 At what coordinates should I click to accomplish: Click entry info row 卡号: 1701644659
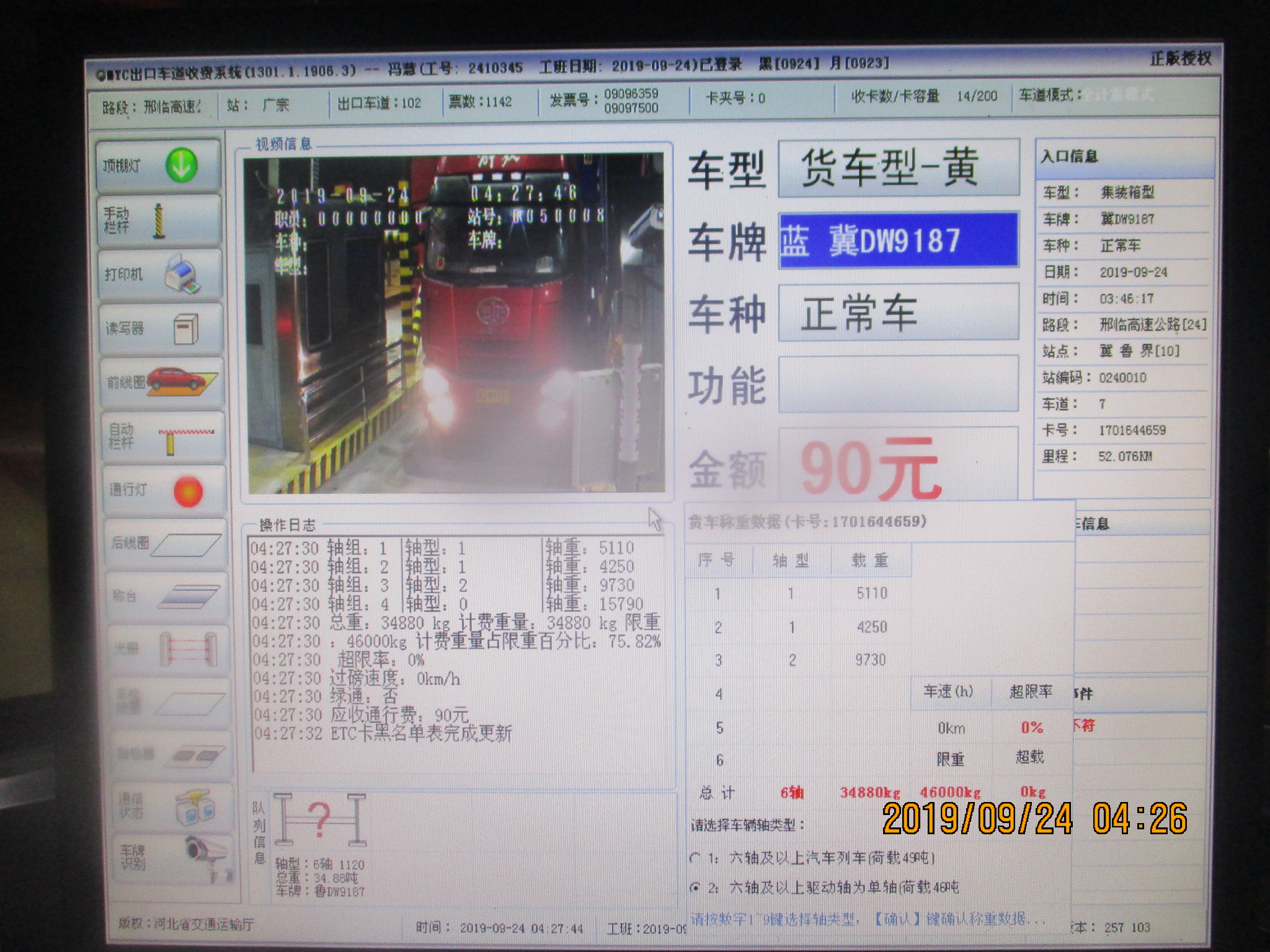1124,430
